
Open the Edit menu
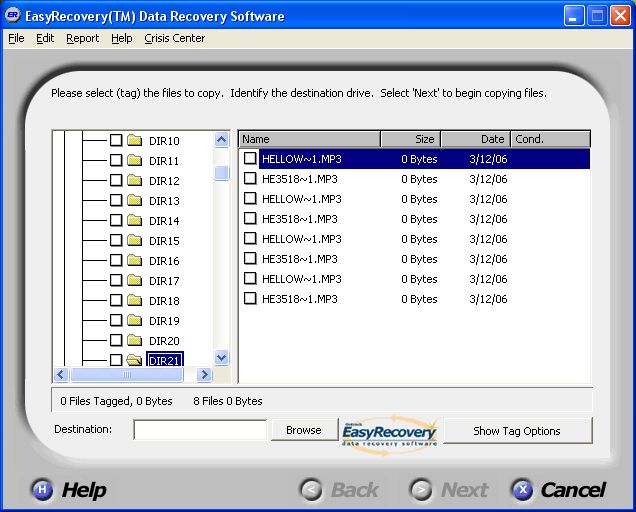point(45,38)
